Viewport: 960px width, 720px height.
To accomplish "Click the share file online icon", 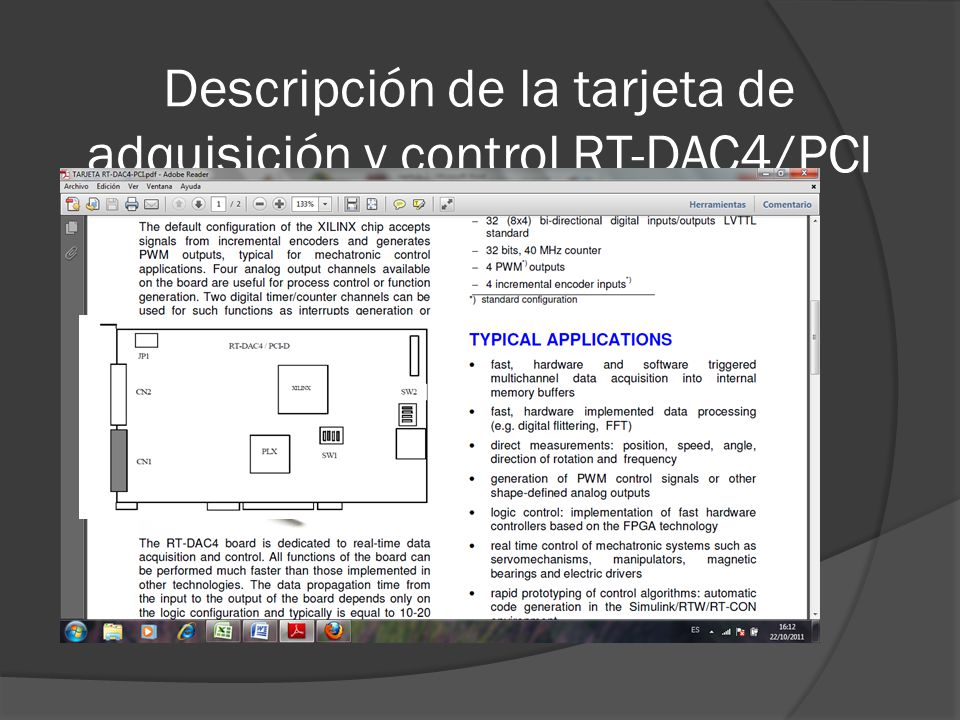I will click(x=92, y=204).
